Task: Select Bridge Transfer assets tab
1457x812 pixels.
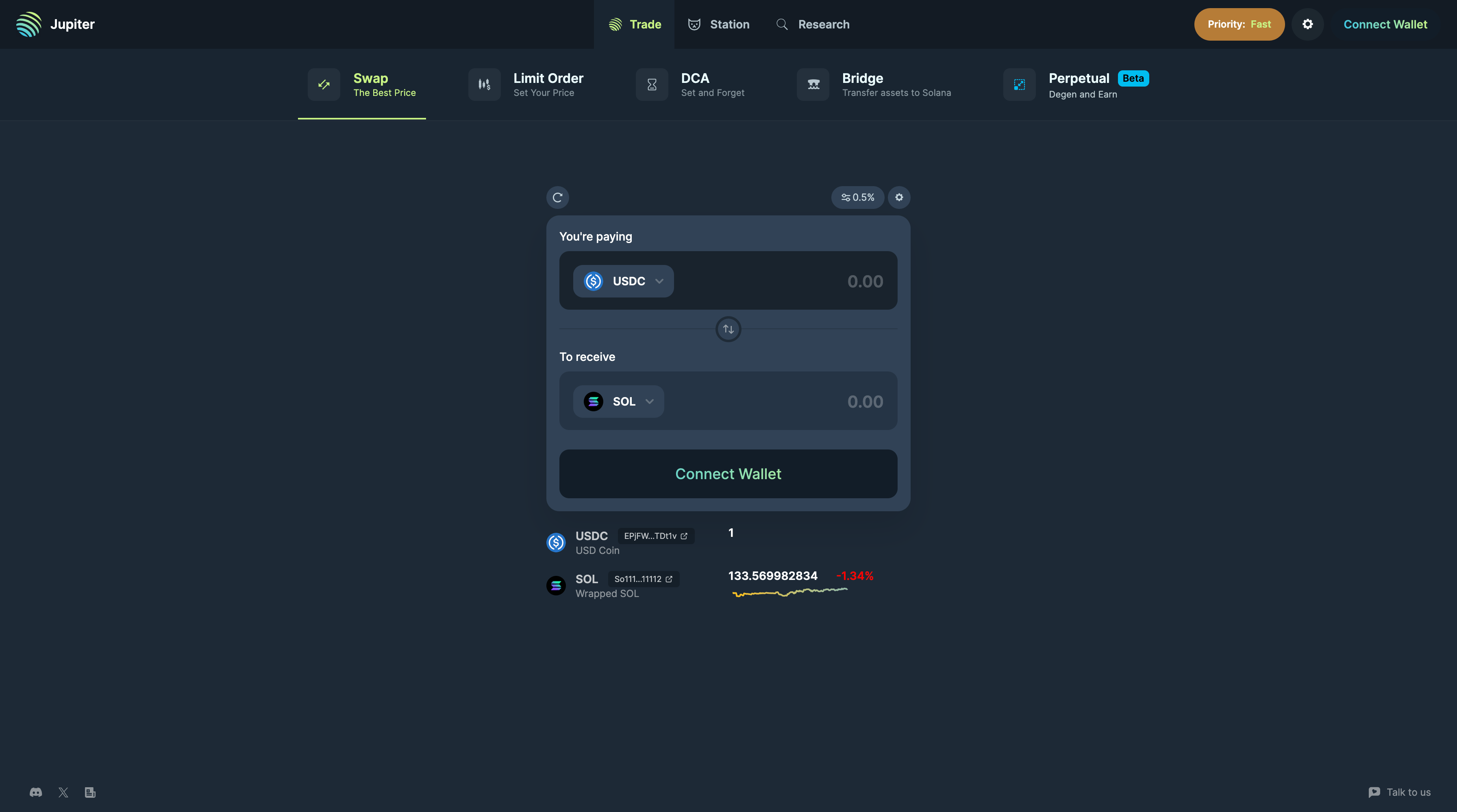Action: [x=874, y=85]
